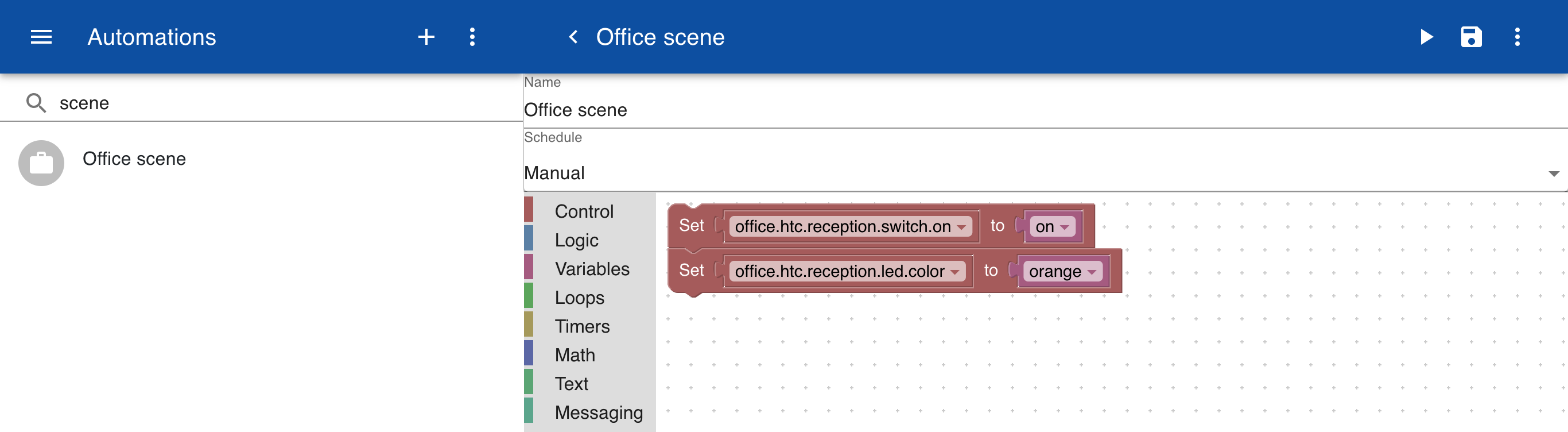The image size is (1568, 432).
Task: Open the Control block category
Action: point(584,211)
